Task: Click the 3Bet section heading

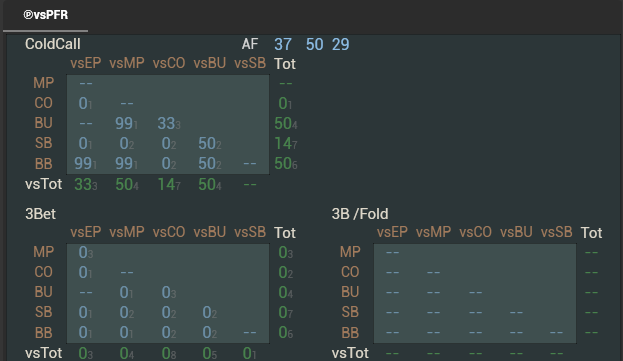Action: tap(40, 214)
